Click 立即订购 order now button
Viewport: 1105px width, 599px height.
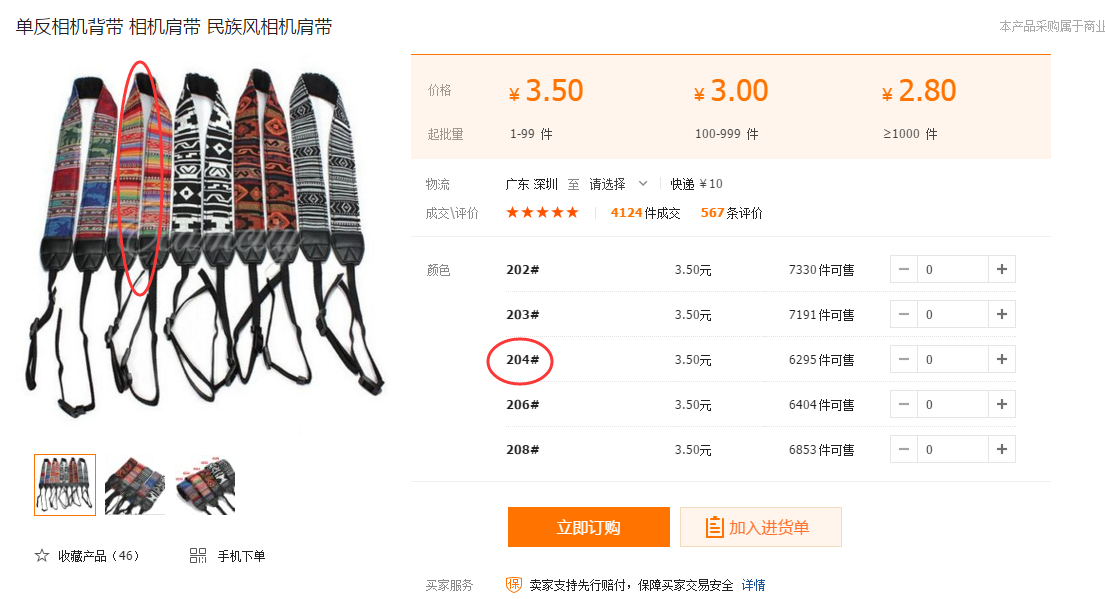point(588,527)
